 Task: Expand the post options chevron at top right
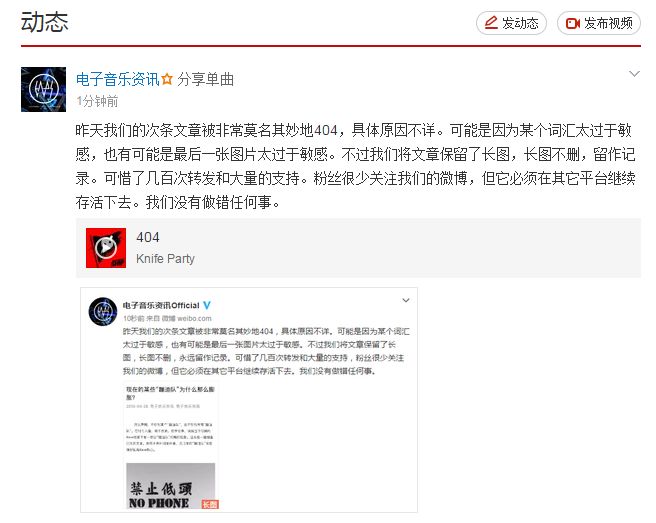[634, 74]
